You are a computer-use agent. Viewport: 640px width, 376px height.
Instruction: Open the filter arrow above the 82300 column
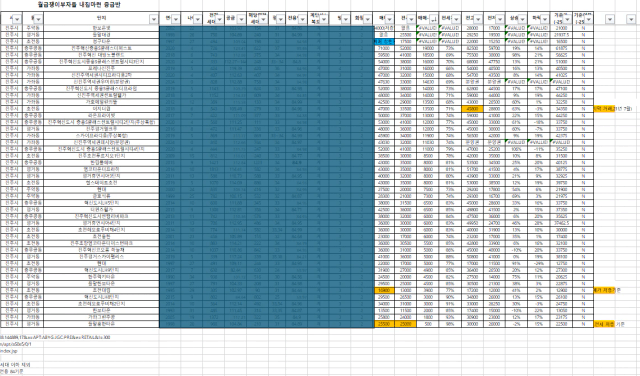(478, 19)
